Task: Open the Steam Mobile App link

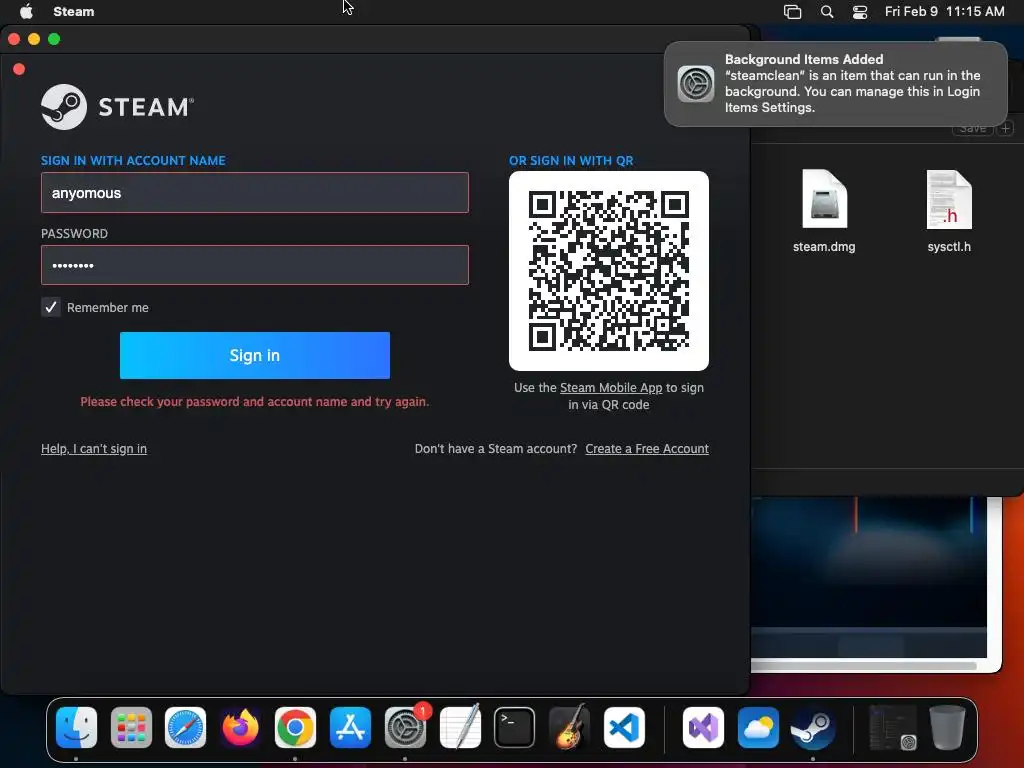Action: pos(611,387)
